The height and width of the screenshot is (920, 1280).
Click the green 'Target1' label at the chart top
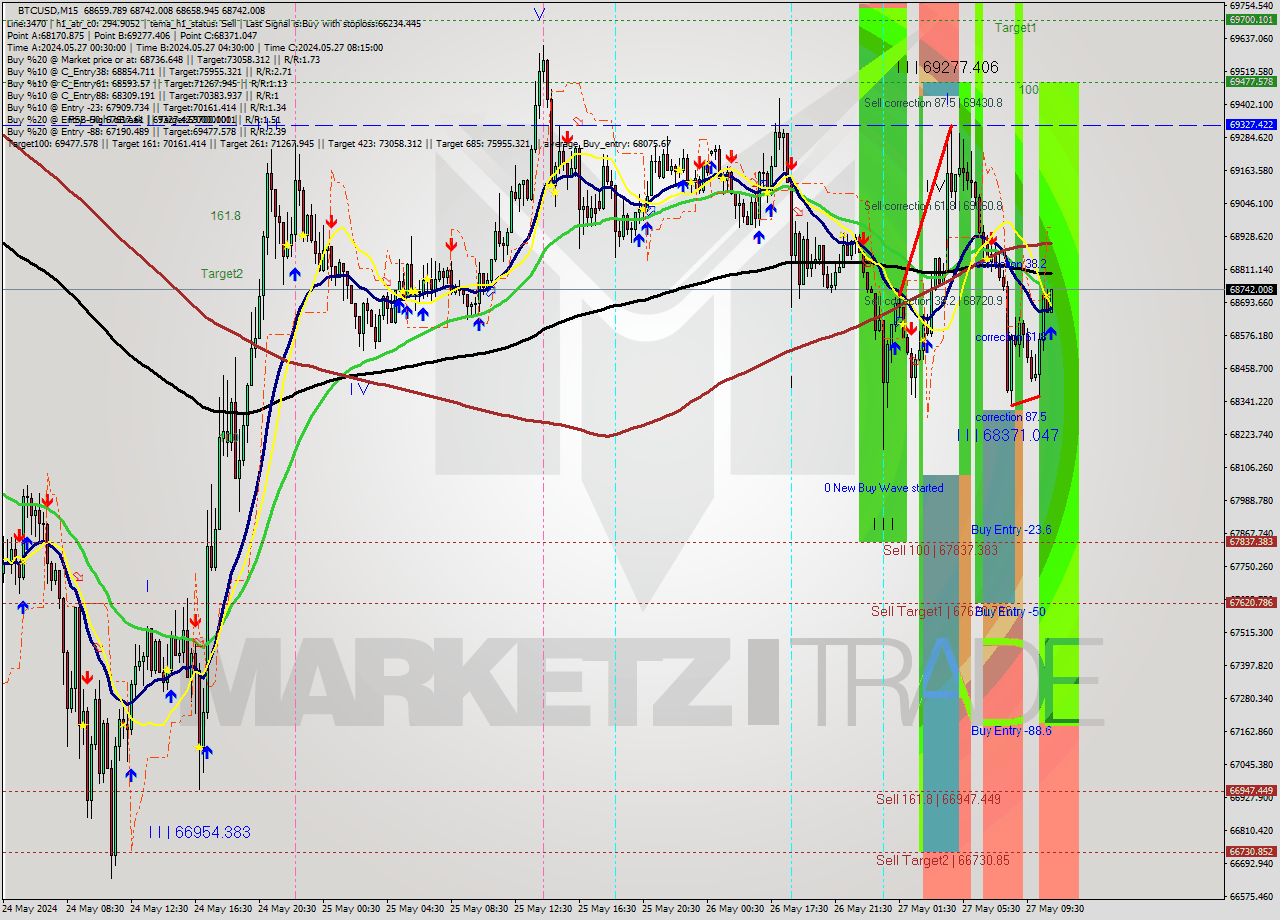tap(1016, 28)
